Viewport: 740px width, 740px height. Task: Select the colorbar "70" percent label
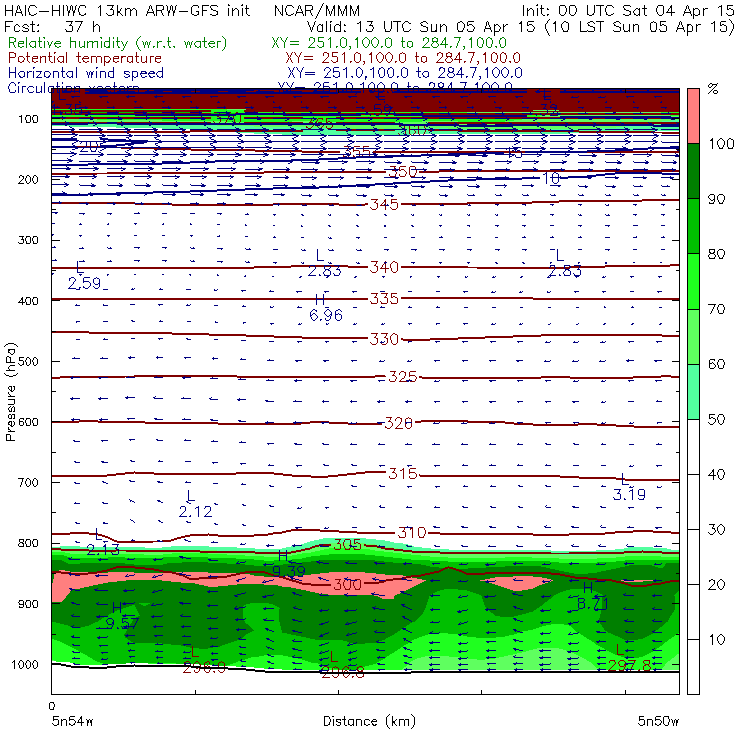(716, 309)
